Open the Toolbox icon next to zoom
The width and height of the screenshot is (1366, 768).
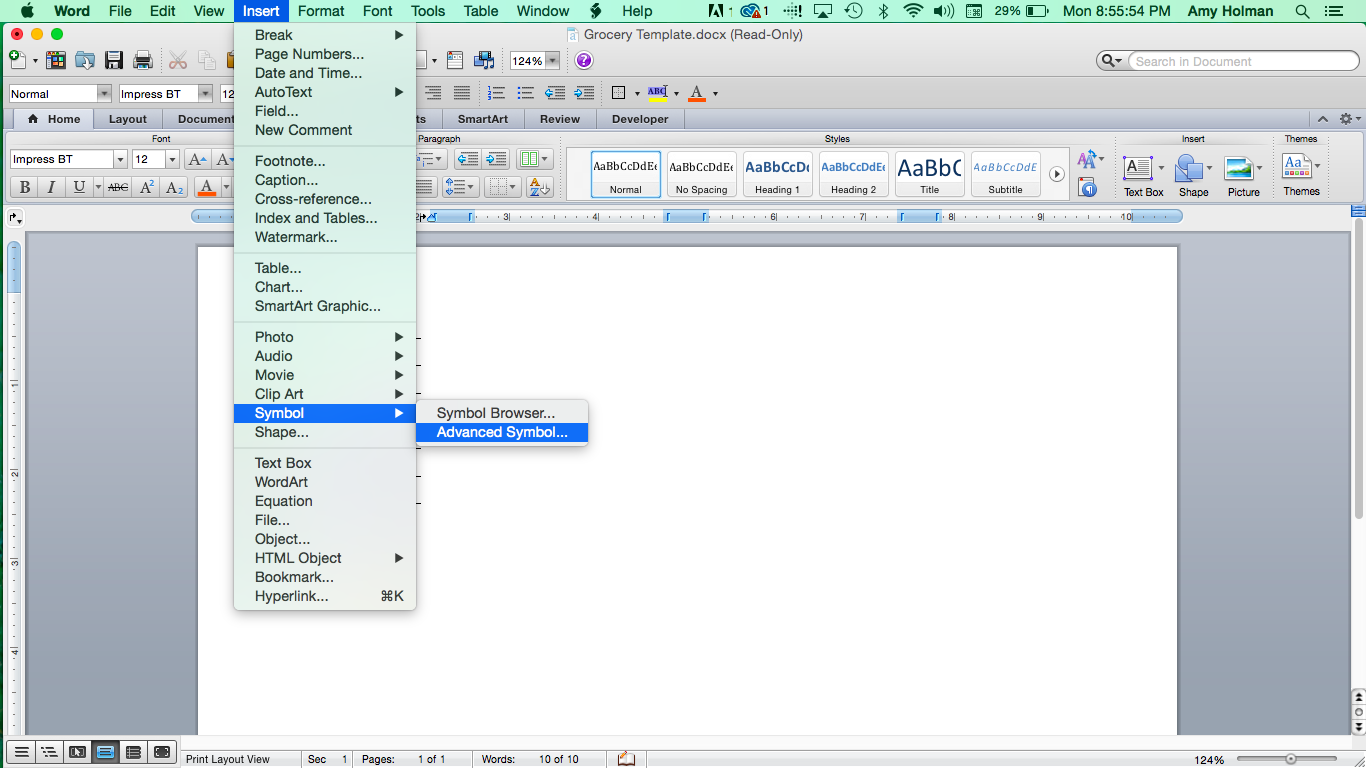click(456, 60)
